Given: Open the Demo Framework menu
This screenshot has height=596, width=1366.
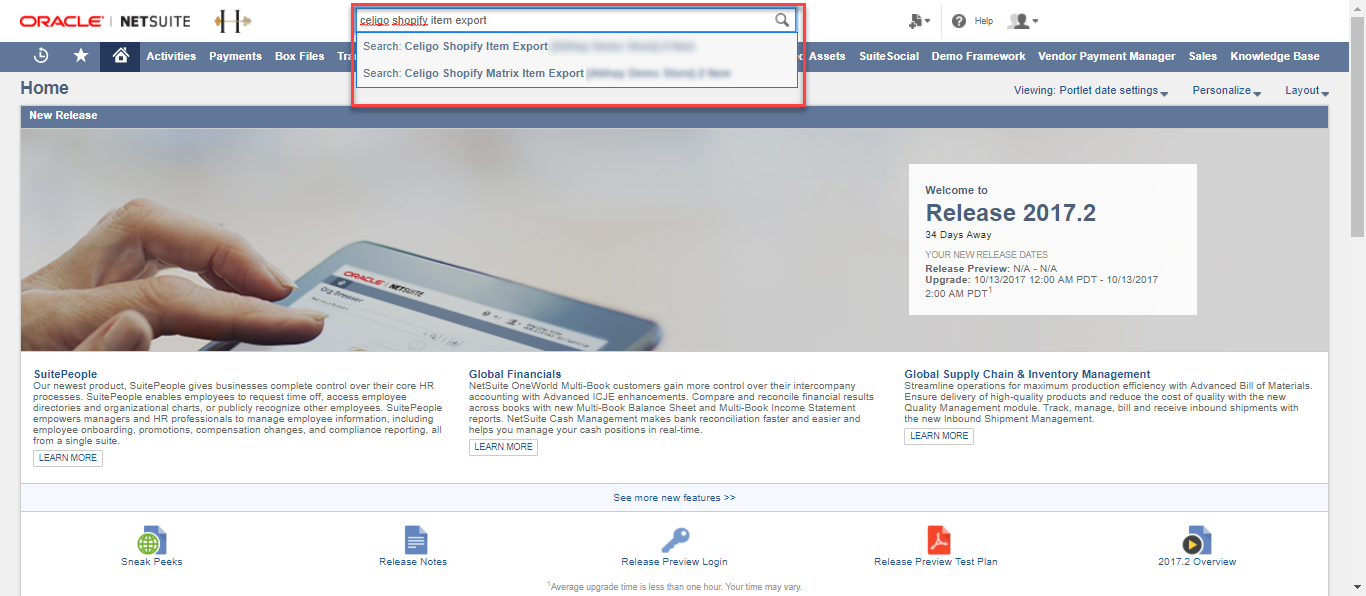Looking at the screenshot, I should (978, 56).
